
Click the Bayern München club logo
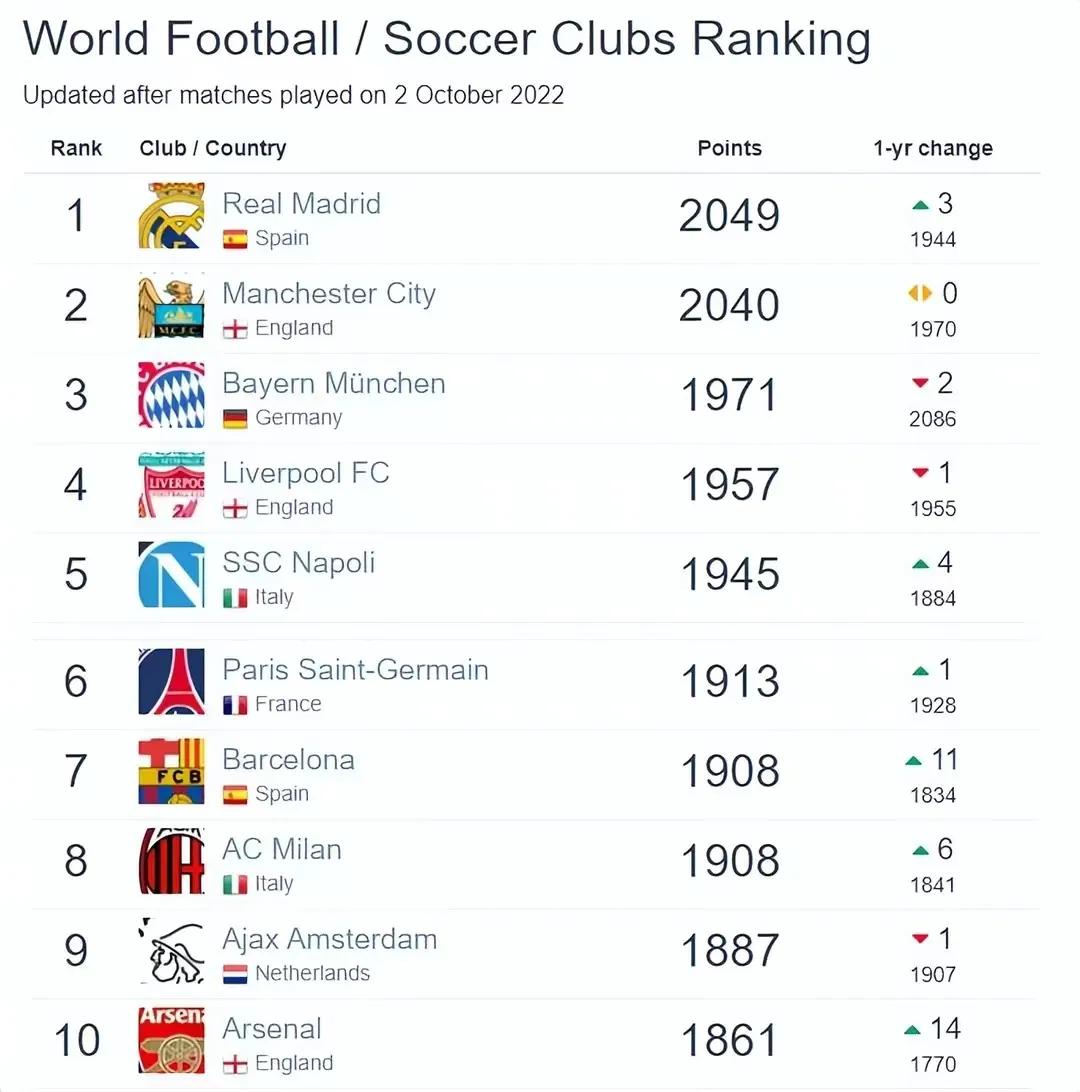pyautogui.click(x=171, y=395)
